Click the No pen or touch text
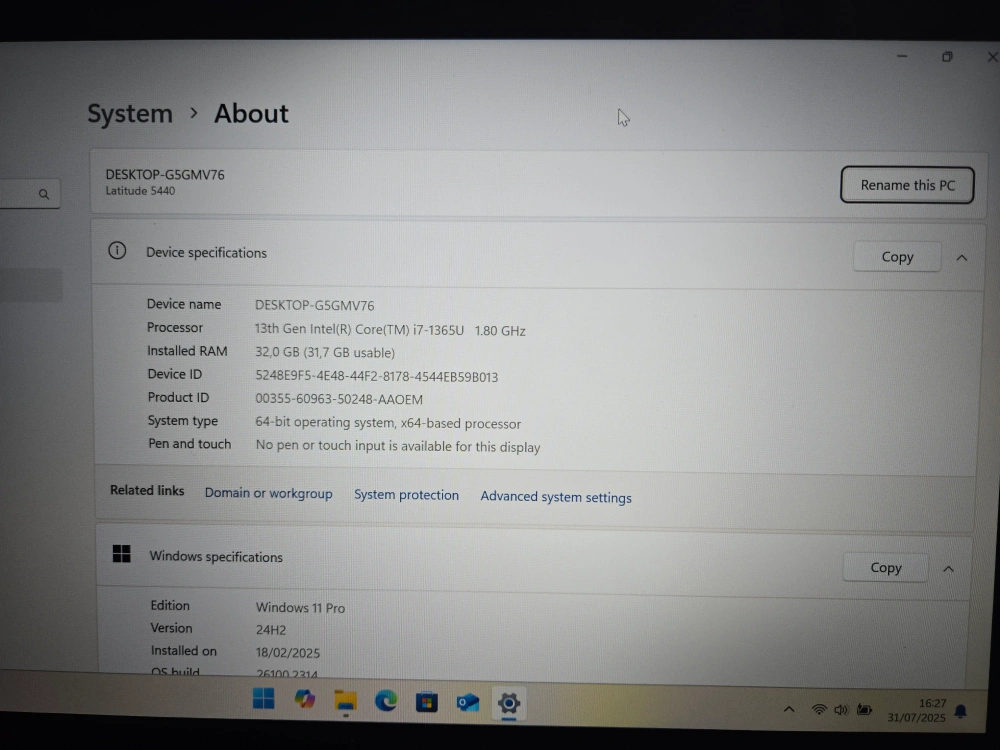Screen dimensions: 1000x750 click(398, 446)
